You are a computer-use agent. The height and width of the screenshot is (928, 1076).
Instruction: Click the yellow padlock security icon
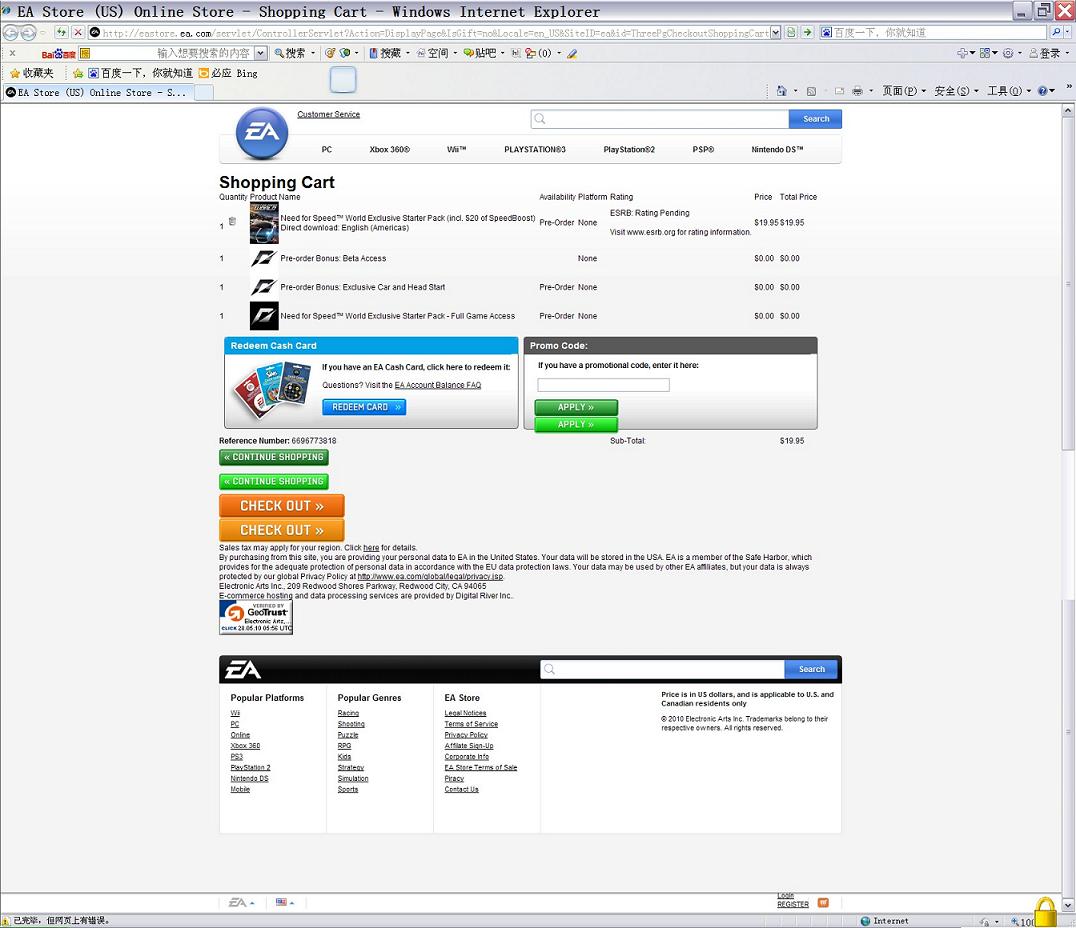(1045, 911)
